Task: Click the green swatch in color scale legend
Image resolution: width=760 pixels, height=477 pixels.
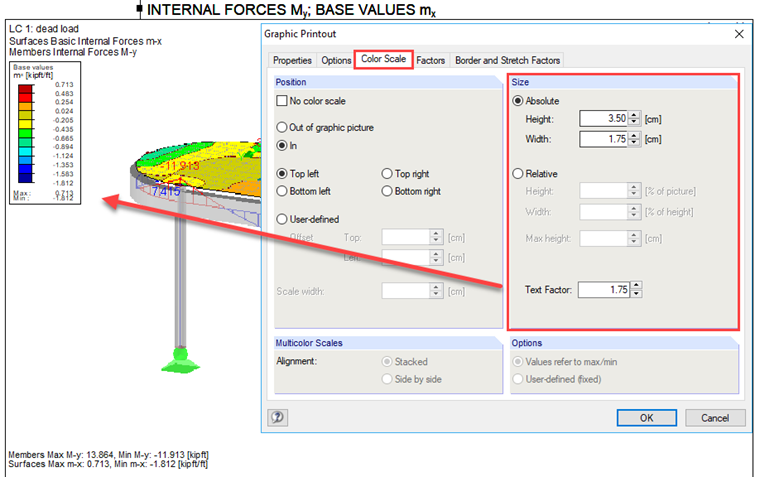Action: [x=25, y=133]
